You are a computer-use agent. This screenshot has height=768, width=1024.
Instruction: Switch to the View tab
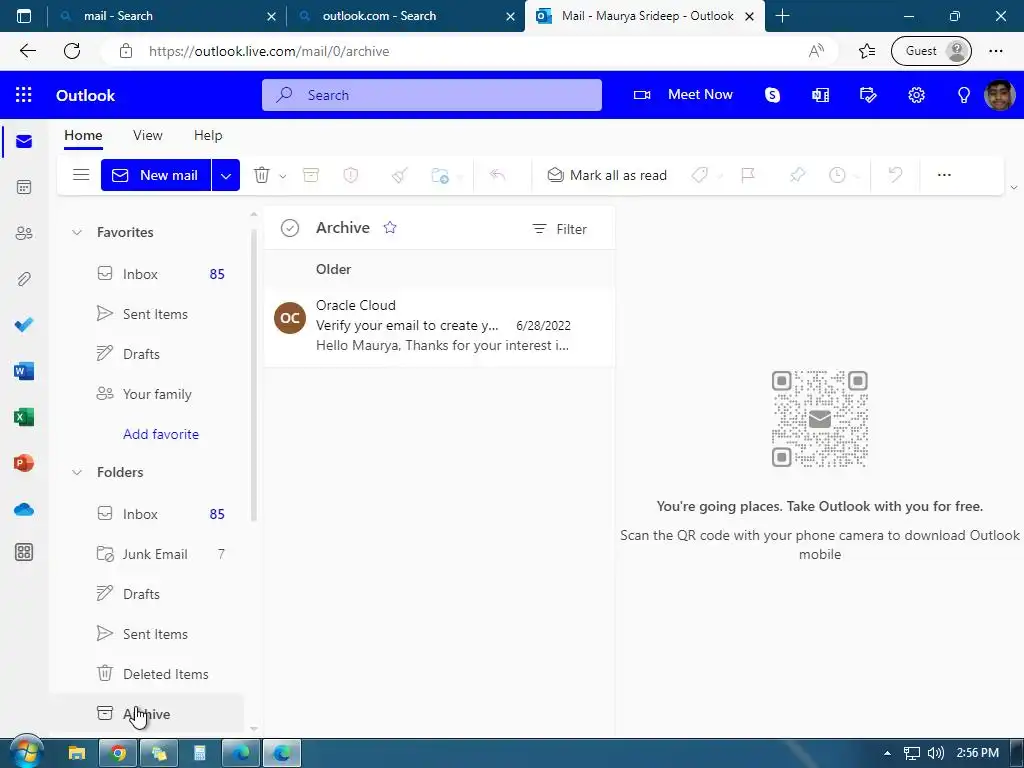148,135
